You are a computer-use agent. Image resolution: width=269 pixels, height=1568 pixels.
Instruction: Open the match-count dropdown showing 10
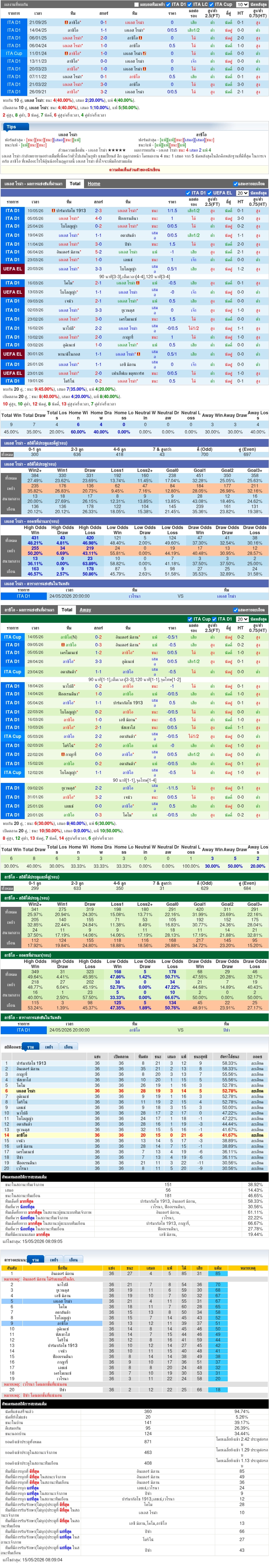(242, 4)
